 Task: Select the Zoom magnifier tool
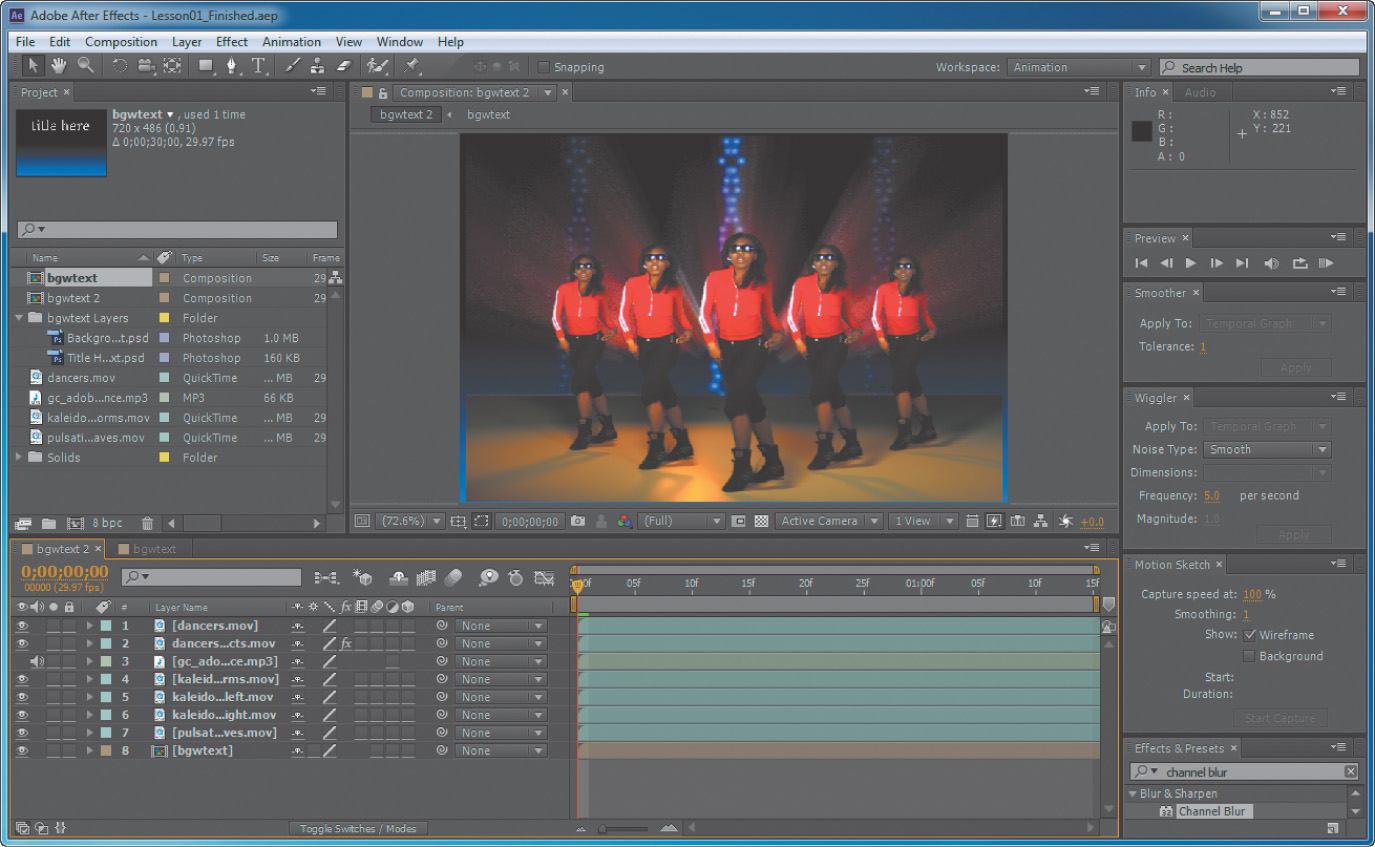pyautogui.click(x=85, y=66)
